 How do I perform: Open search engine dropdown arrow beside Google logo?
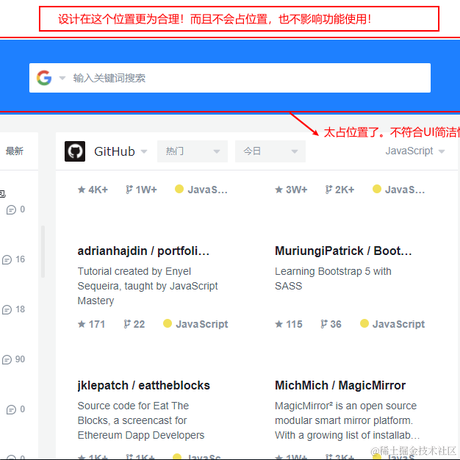[x=62, y=78]
